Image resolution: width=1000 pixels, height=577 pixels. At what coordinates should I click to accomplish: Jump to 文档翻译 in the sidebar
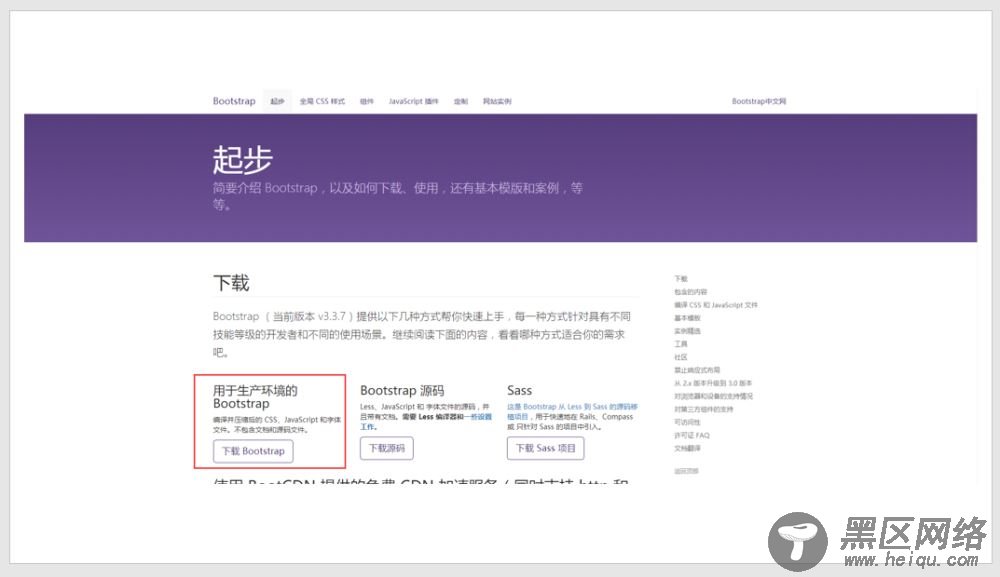coord(688,448)
